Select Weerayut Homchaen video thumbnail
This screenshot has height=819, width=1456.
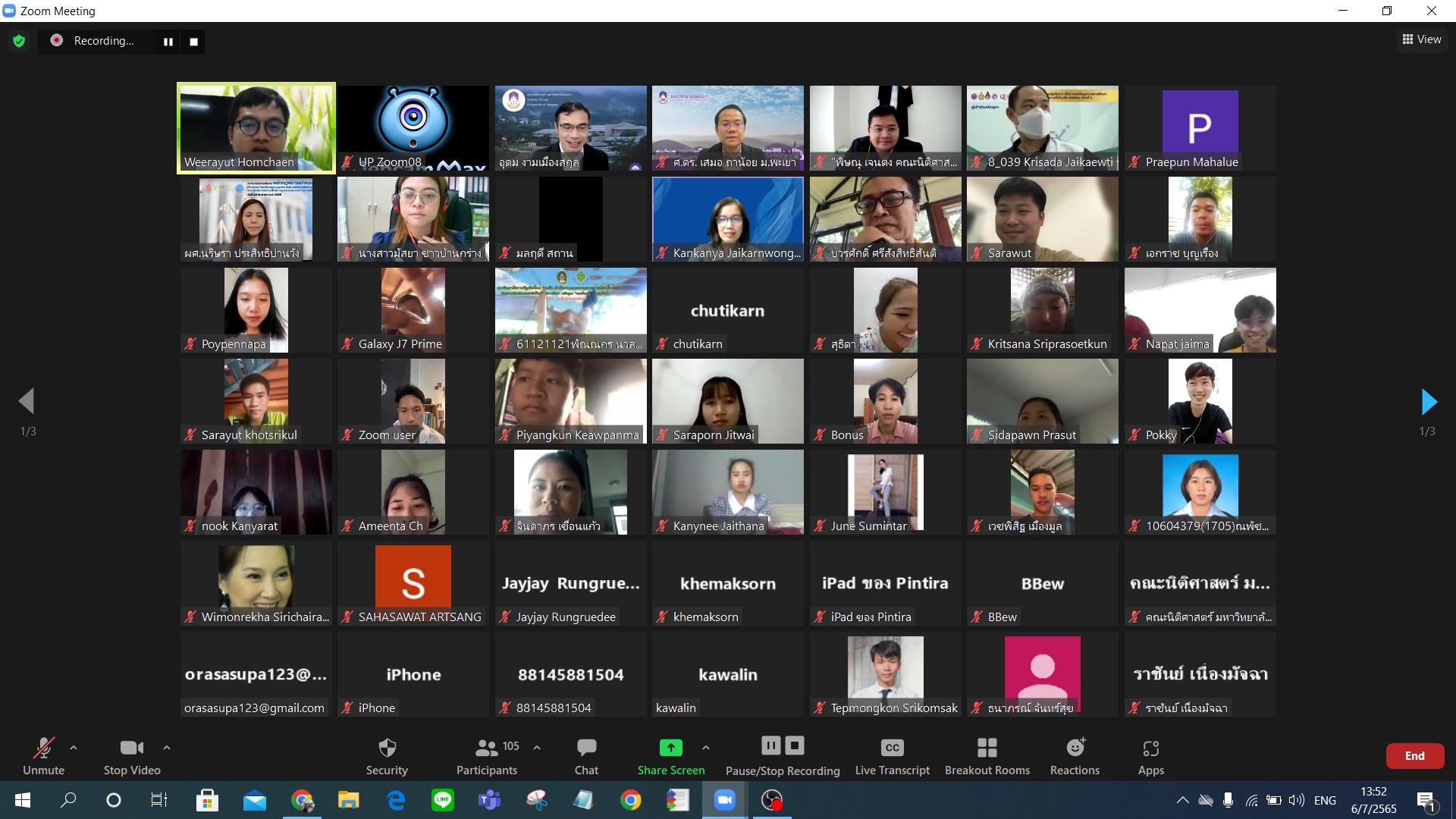coord(256,128)
